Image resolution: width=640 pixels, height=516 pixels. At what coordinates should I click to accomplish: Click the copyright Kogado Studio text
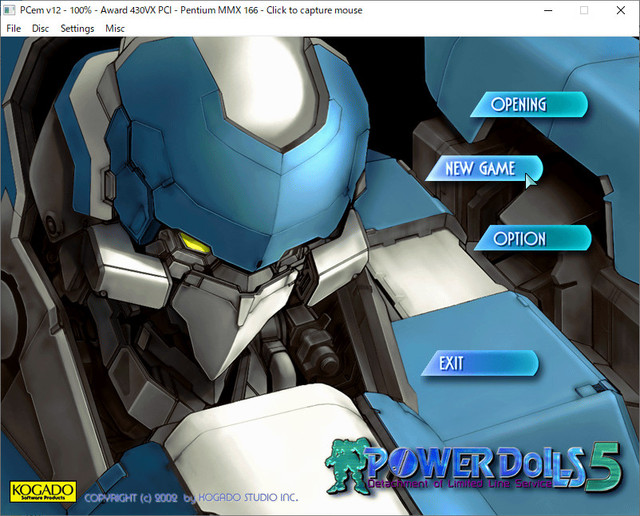pyautogui.click(x=191, y=498)
